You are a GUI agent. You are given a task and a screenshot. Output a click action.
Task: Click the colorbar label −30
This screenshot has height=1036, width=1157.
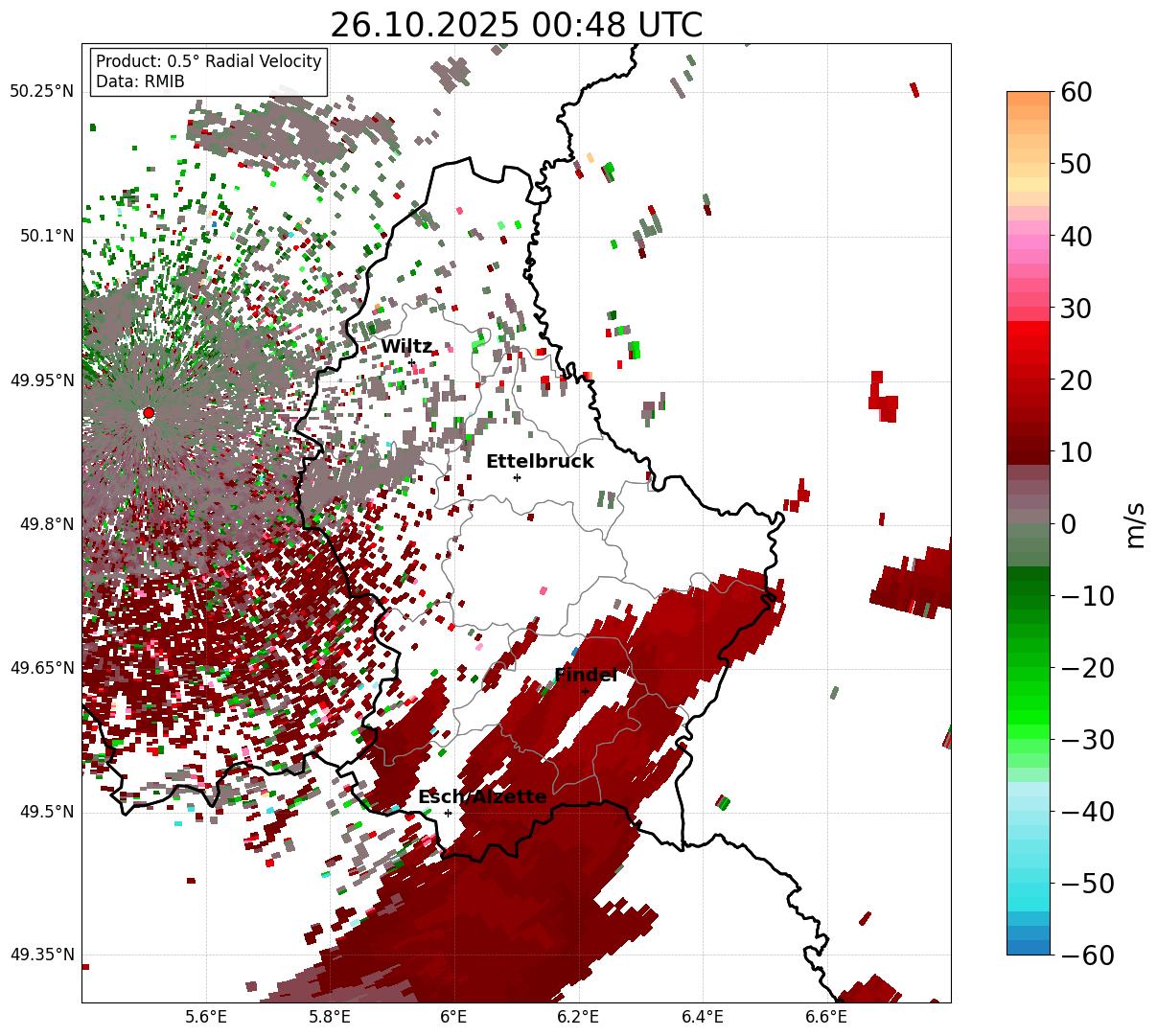click(x=1087, y=740)
